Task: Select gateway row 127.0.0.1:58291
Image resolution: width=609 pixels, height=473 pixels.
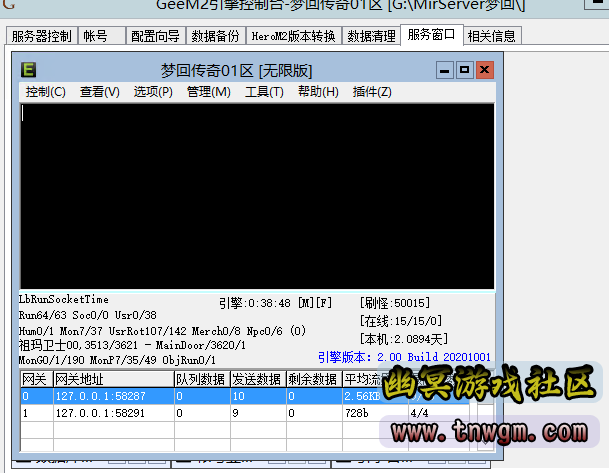Action: click(245, 413)
